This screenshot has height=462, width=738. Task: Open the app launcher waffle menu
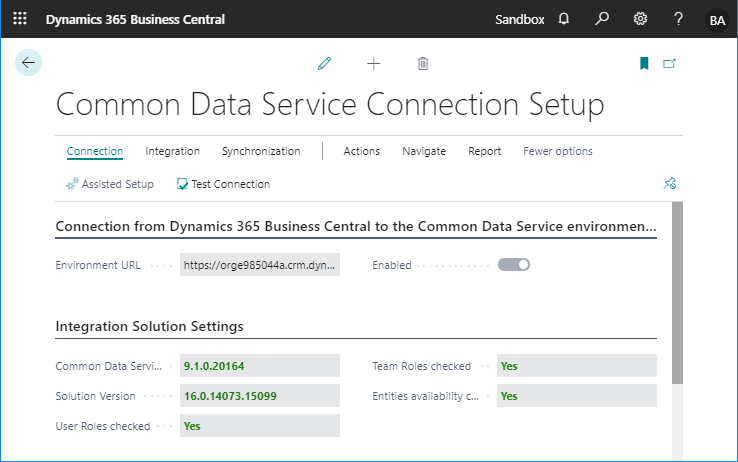coord(20,19)
